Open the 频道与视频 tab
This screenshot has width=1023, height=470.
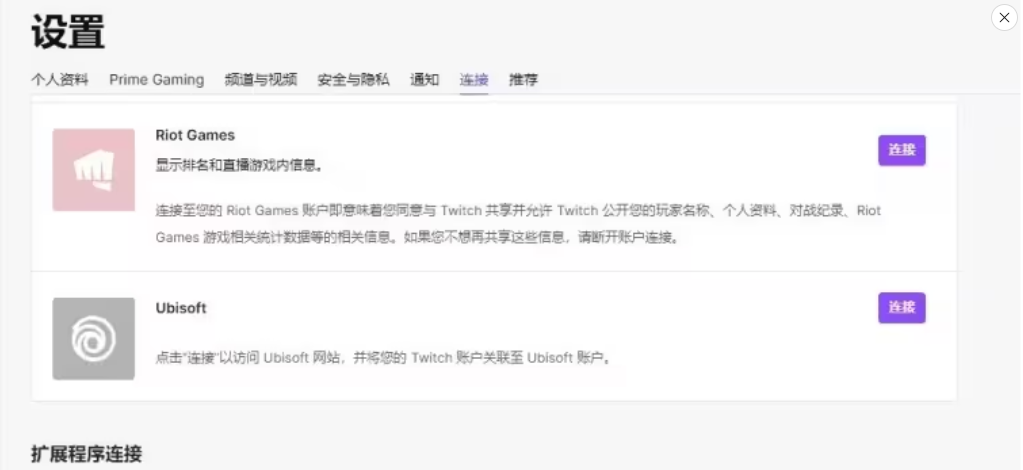261,80
